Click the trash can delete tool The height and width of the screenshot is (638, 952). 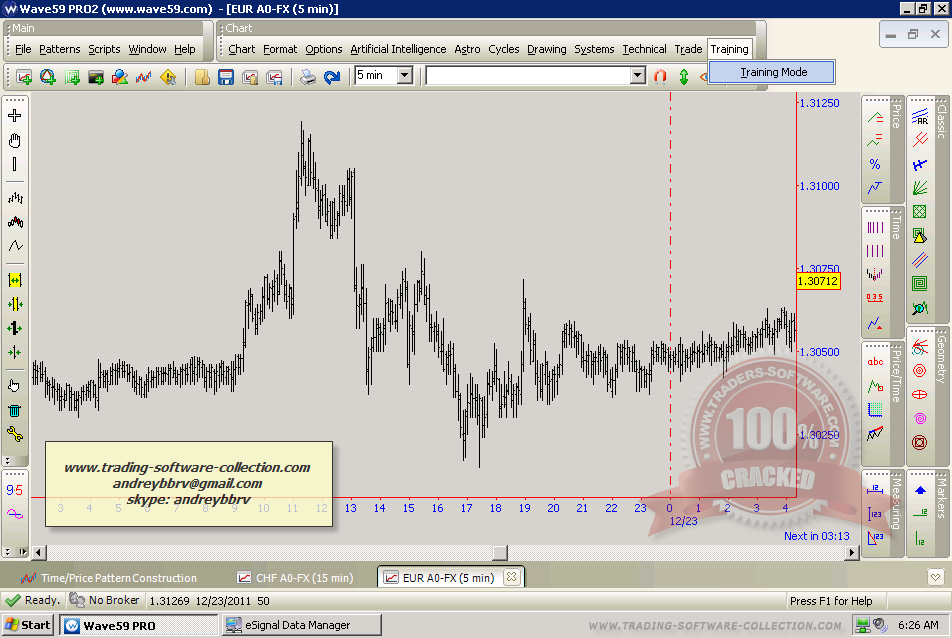click(x=15, y=409)
